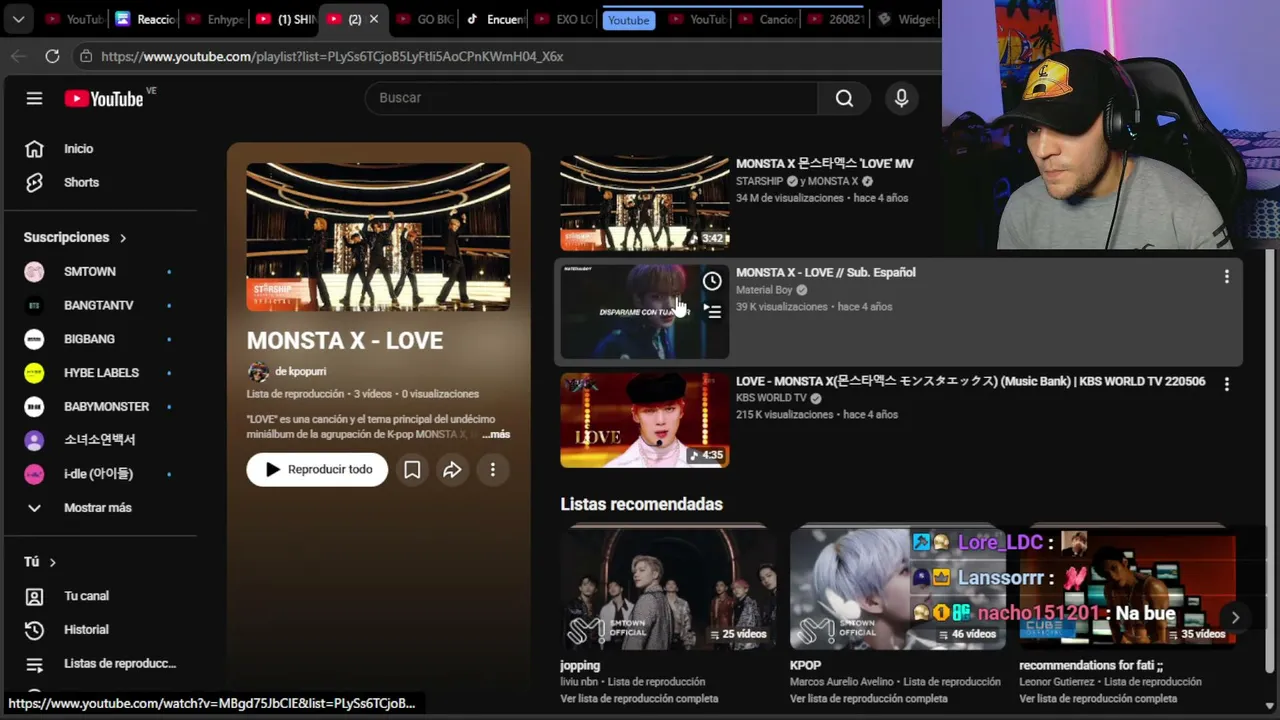Open playlist more-options three-dot menu
1280x720 pixels.
(493, 470)
